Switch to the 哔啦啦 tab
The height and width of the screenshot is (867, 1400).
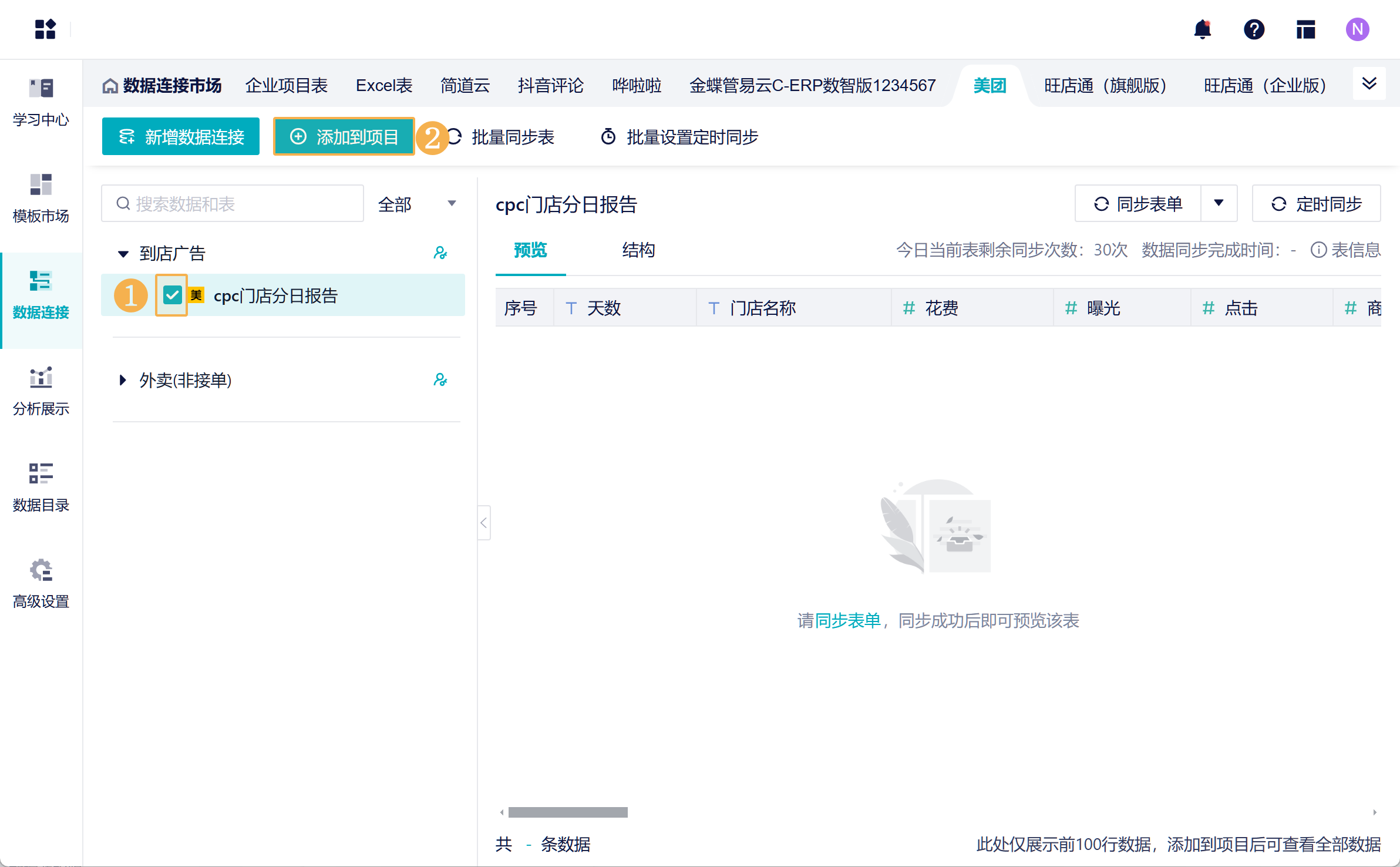tap(637, 86)
